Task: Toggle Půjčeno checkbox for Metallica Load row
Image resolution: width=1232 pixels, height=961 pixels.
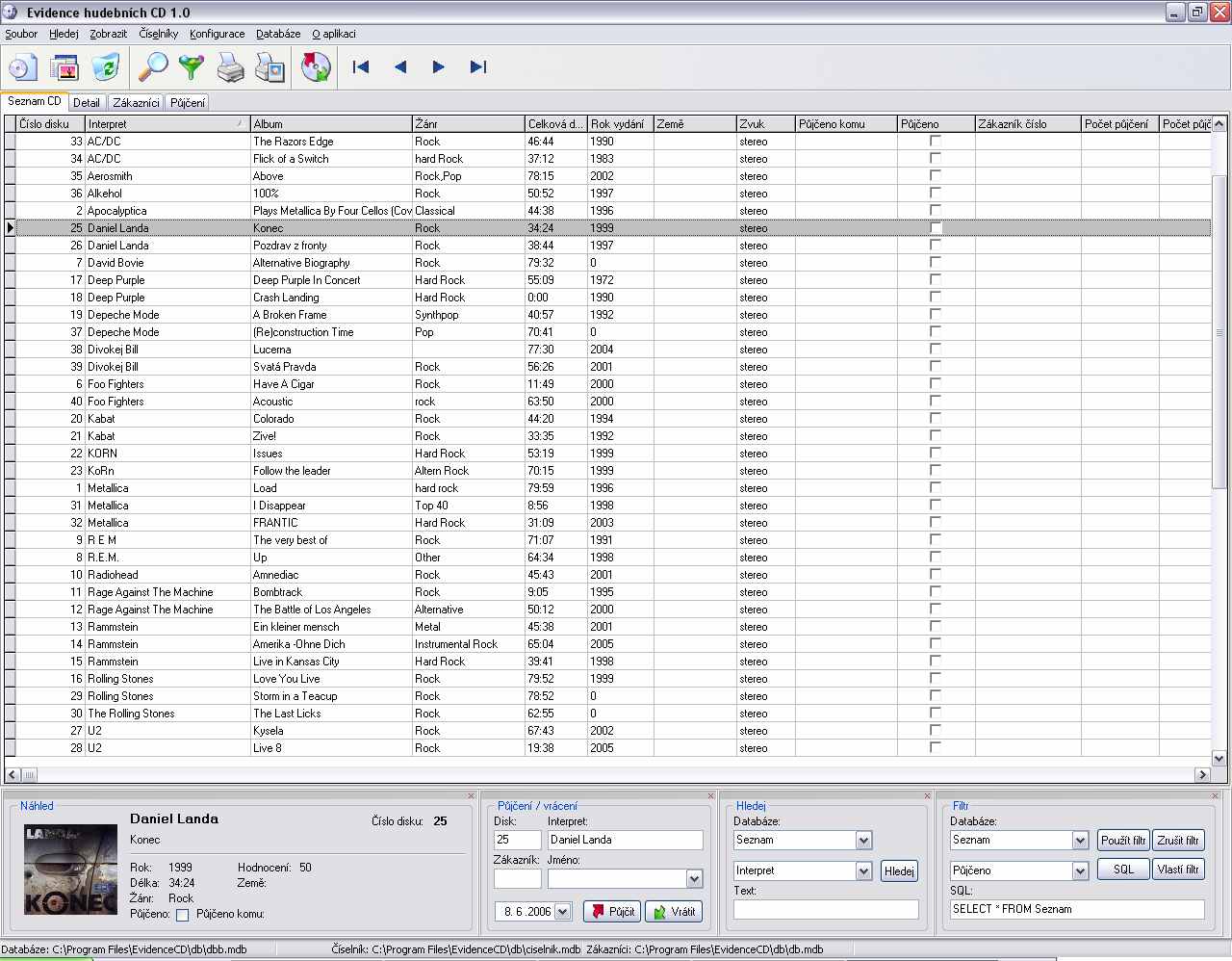Action: pyautogui.click(x=935, y=487)
